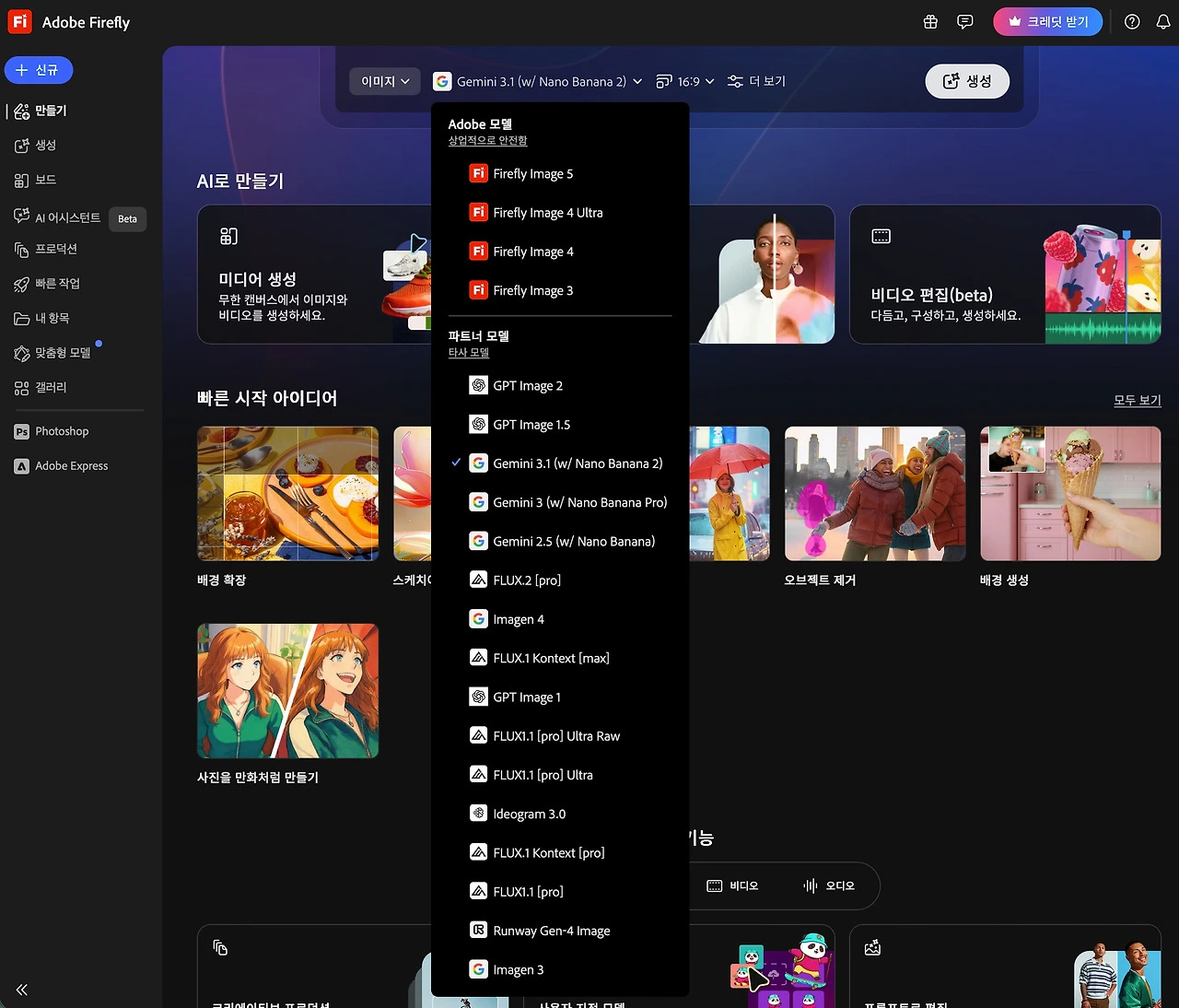Choose Imagen 3 model

click(x=560, y=969)
